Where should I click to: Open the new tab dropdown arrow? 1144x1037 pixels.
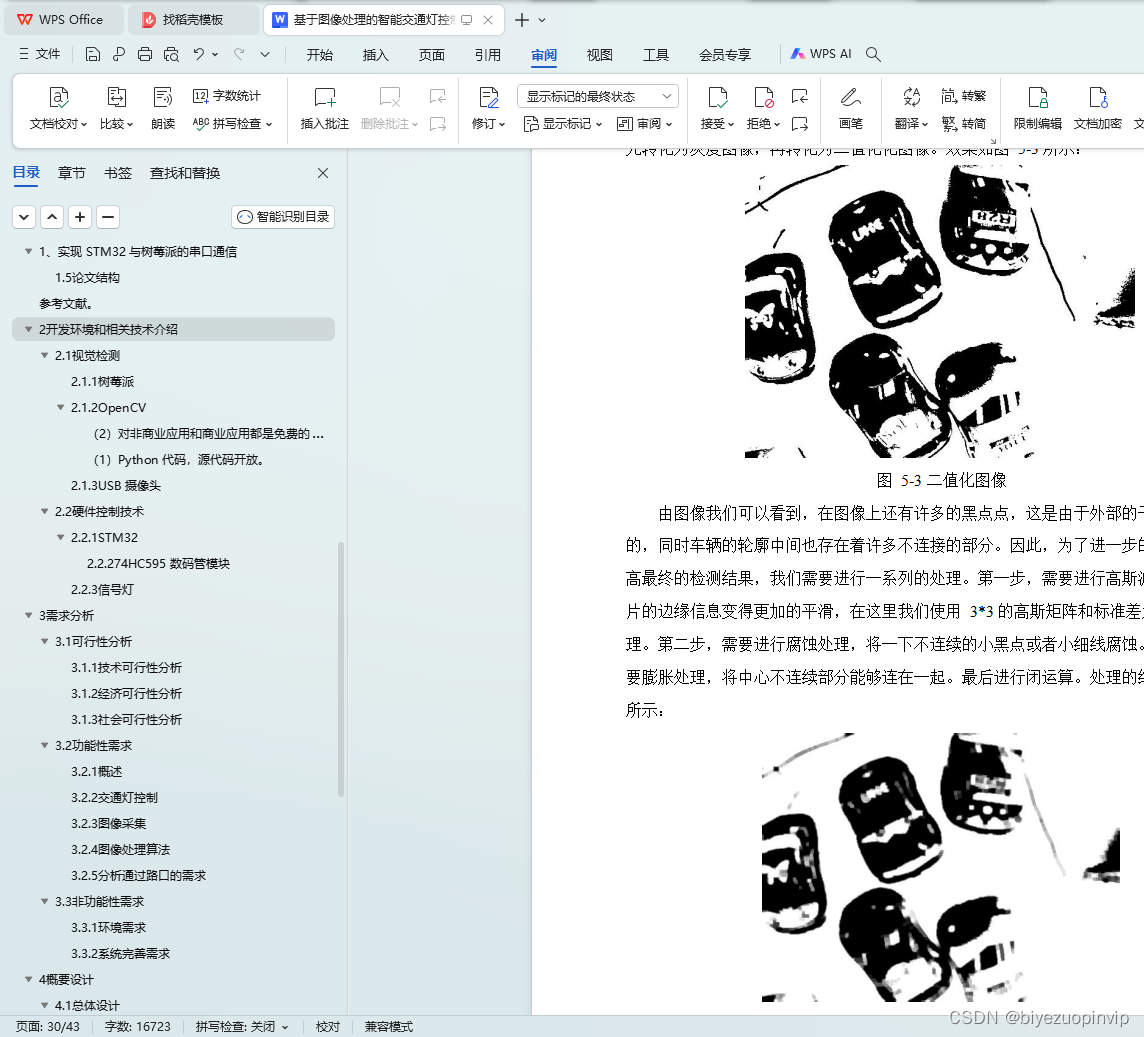click(x=541, y=20)
